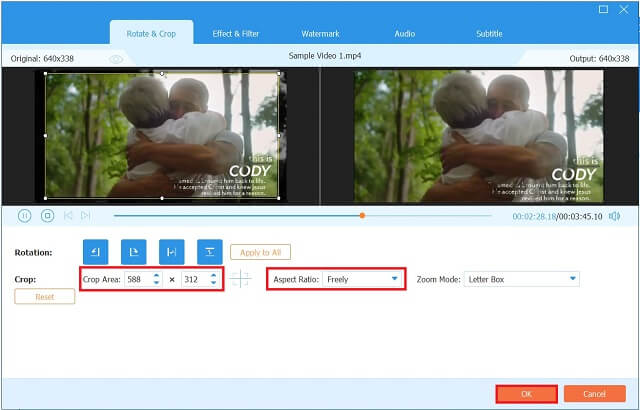The width and height of the screenshot is (640, 410).
Task: Click the center crop crosshair icon
Action: point(241,280)
